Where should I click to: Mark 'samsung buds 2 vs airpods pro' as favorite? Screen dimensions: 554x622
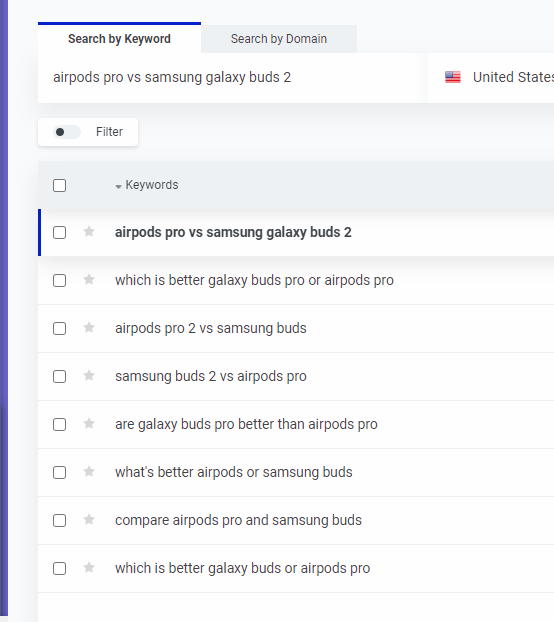click(89, 375)
